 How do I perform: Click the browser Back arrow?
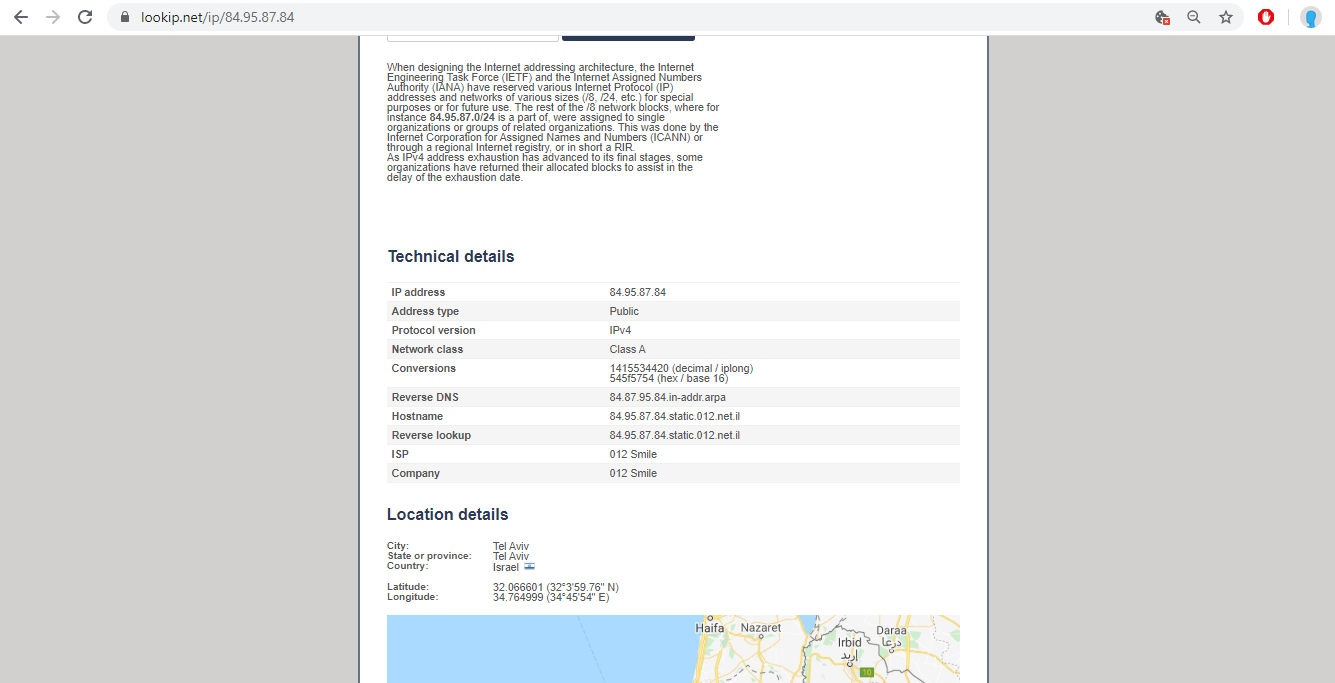pyautogui.click(x=21, y=17)
